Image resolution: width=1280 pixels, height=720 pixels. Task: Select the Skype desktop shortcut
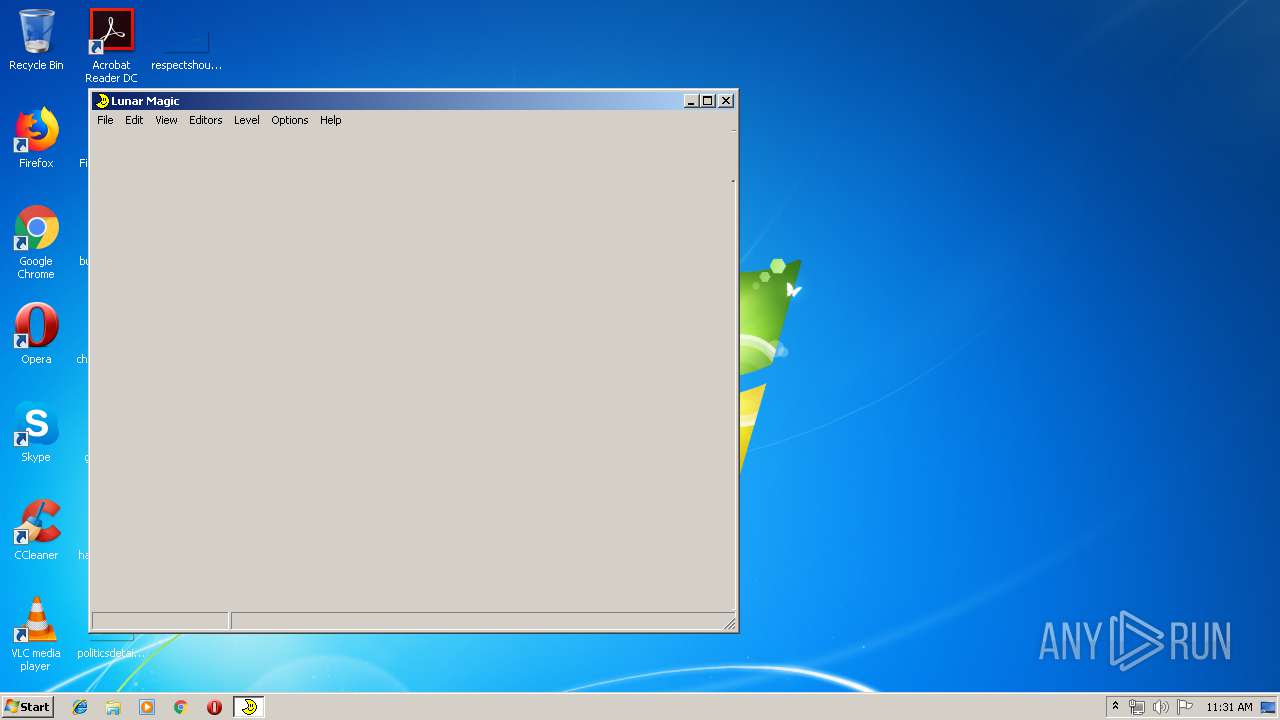36,432
